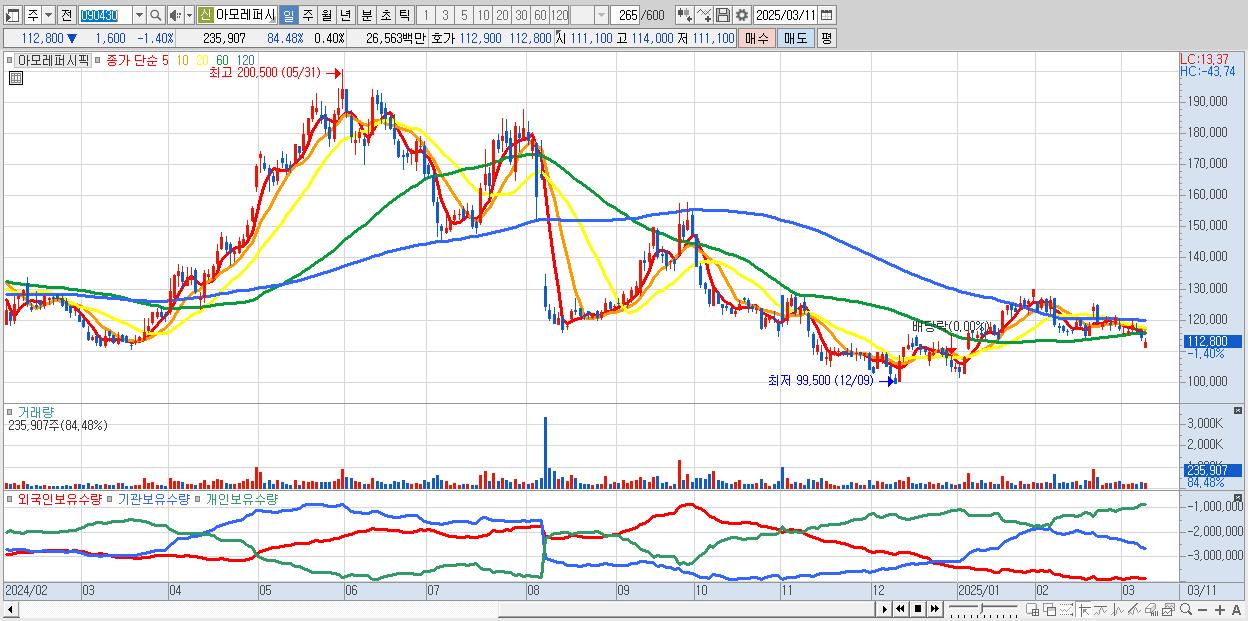Click the eraser with bars icon
This screenshot has width=1248, height=621.
tap(1151, 610)
